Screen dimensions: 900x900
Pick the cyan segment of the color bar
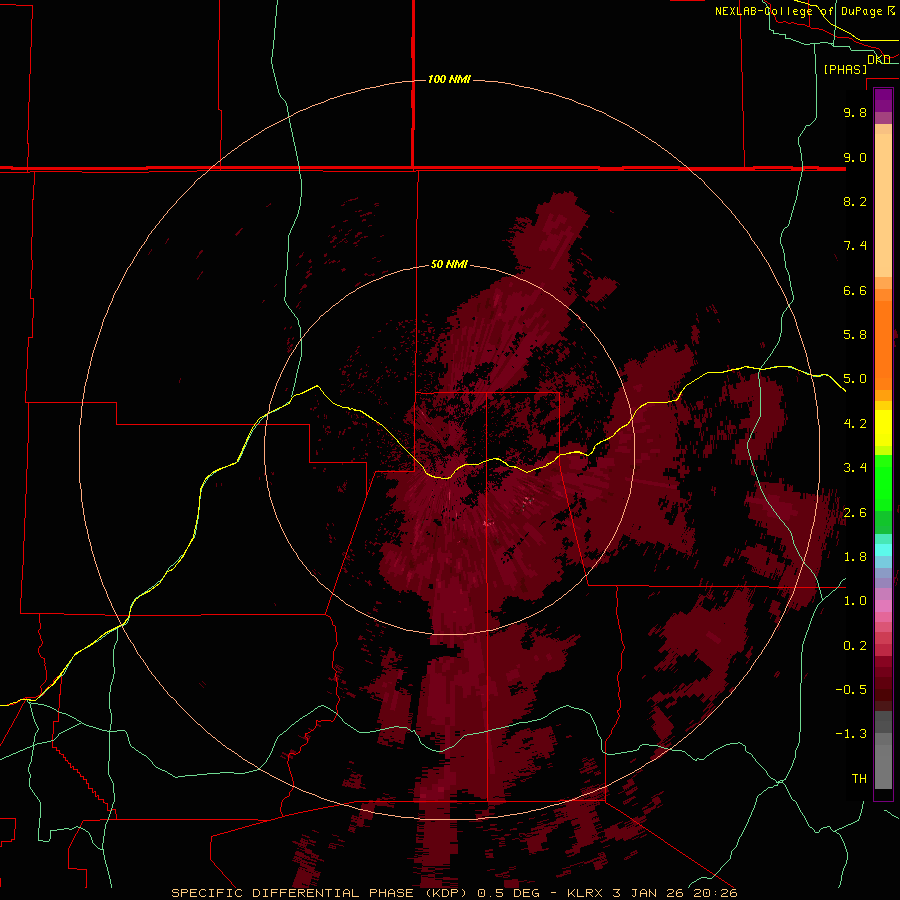[x=883, y=550]
